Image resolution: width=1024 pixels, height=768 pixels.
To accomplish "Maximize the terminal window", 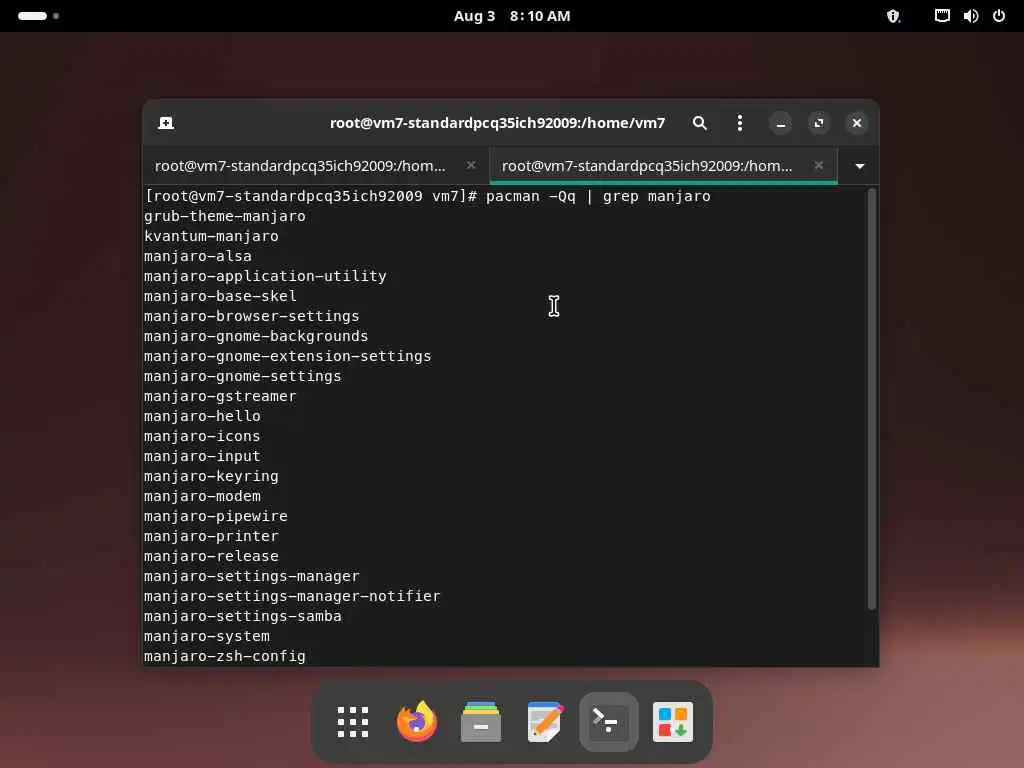I will click(x=818, y=123).
